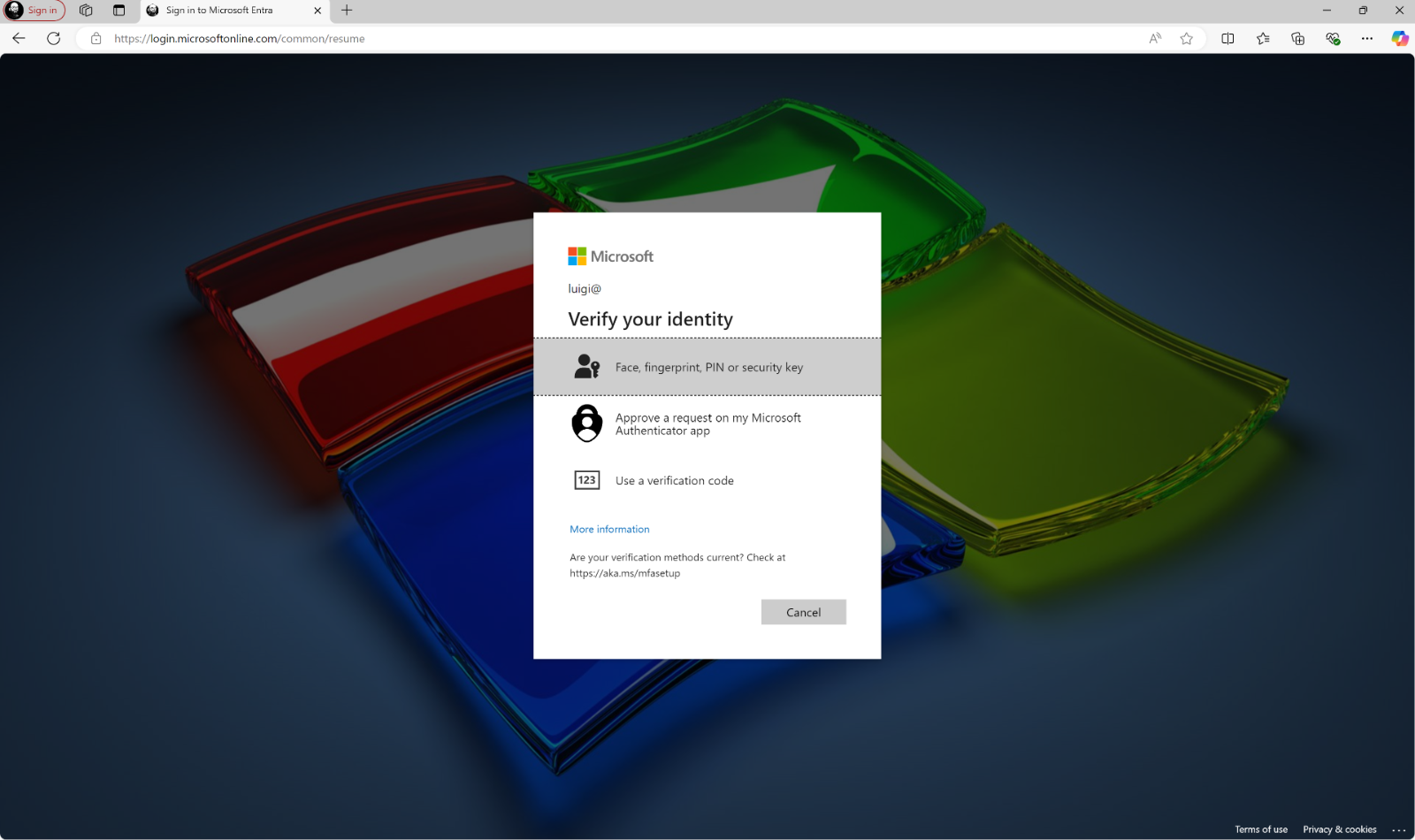Select Approve request on Microsoft Authenticator app

pyautogui.click(x=707, y=424)
